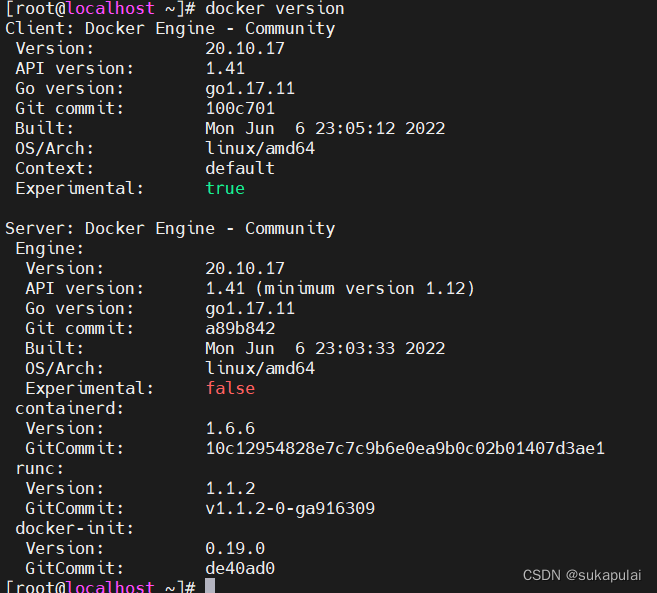The image size is (657, 593).
Task: Click the docker version command text
Action: pos(274,8)
